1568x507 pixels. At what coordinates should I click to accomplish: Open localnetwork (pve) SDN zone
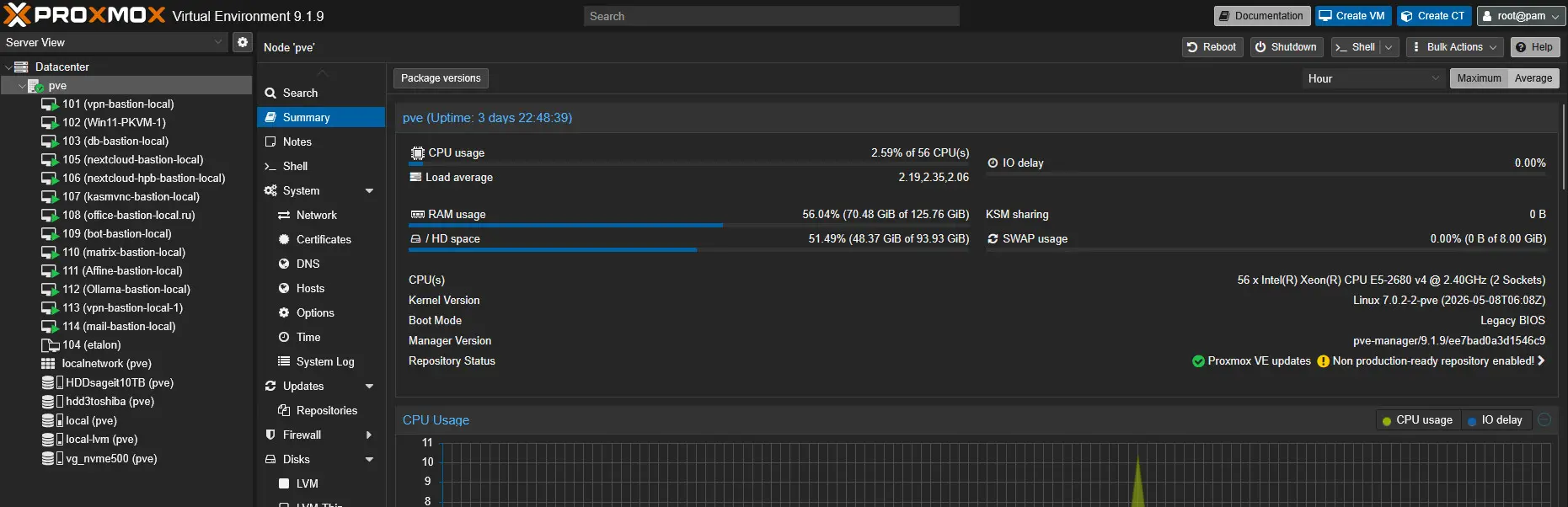click(107, 363)
